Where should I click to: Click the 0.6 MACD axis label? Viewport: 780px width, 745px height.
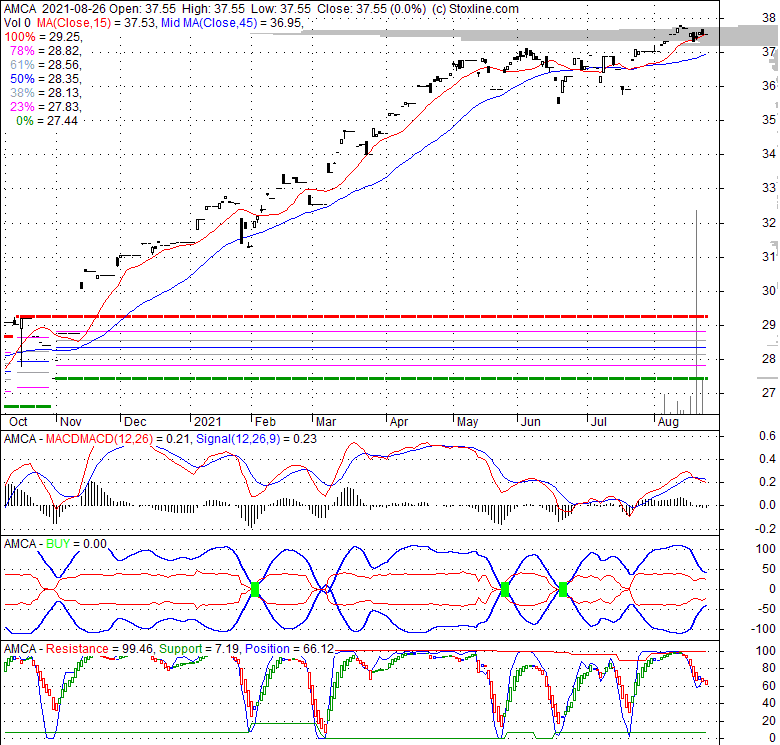[768, 436]
